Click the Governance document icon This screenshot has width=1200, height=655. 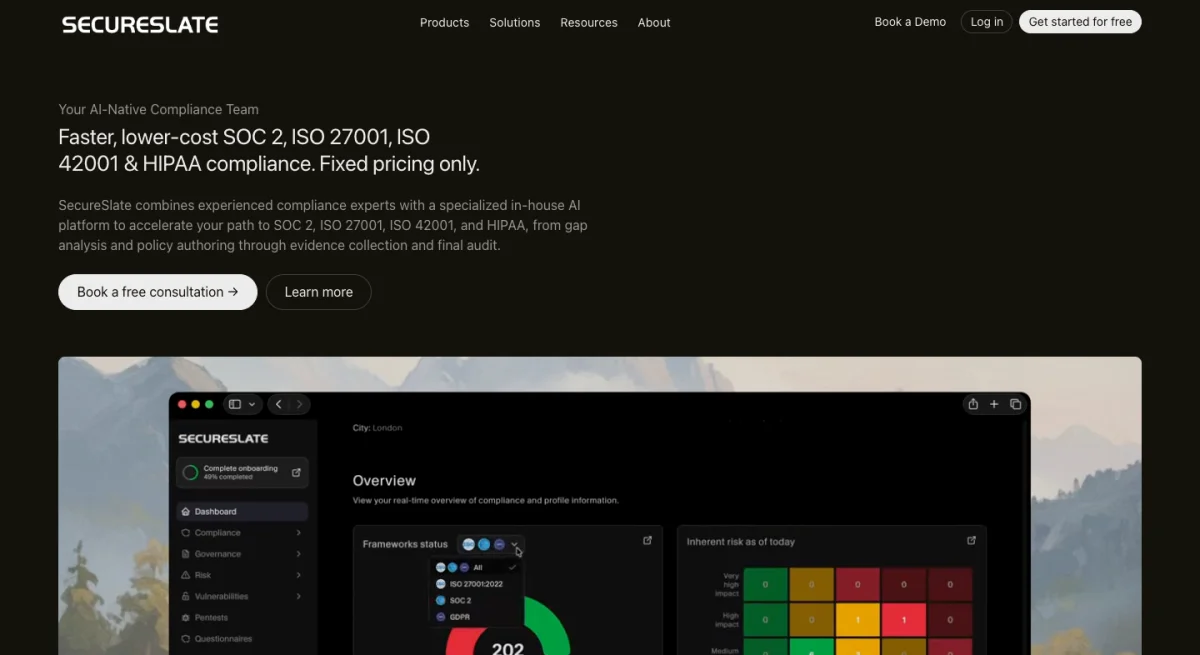click(x=186, y=554)
